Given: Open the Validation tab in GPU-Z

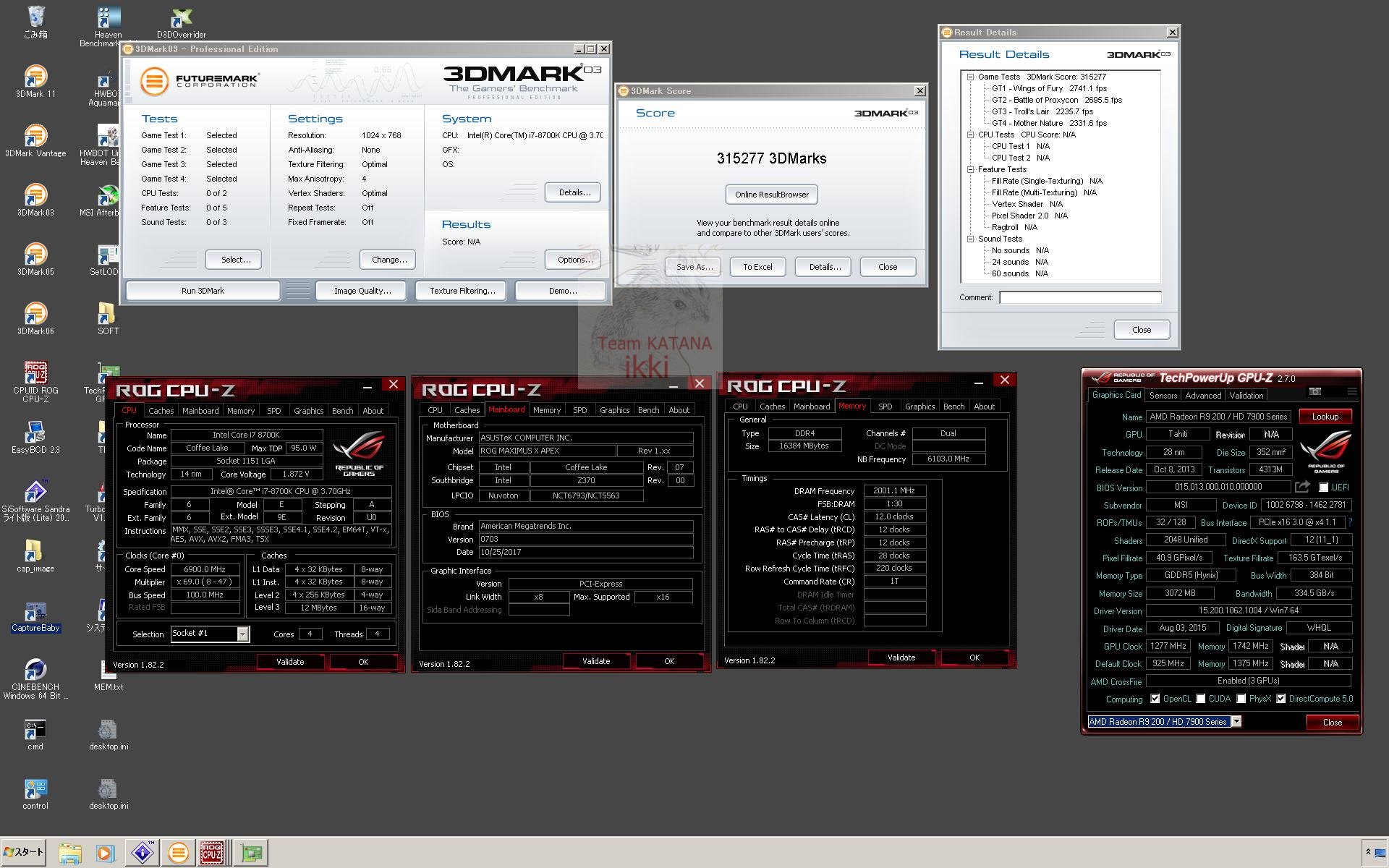Looking at the screenshot, I should click(x=1246, y=396).
